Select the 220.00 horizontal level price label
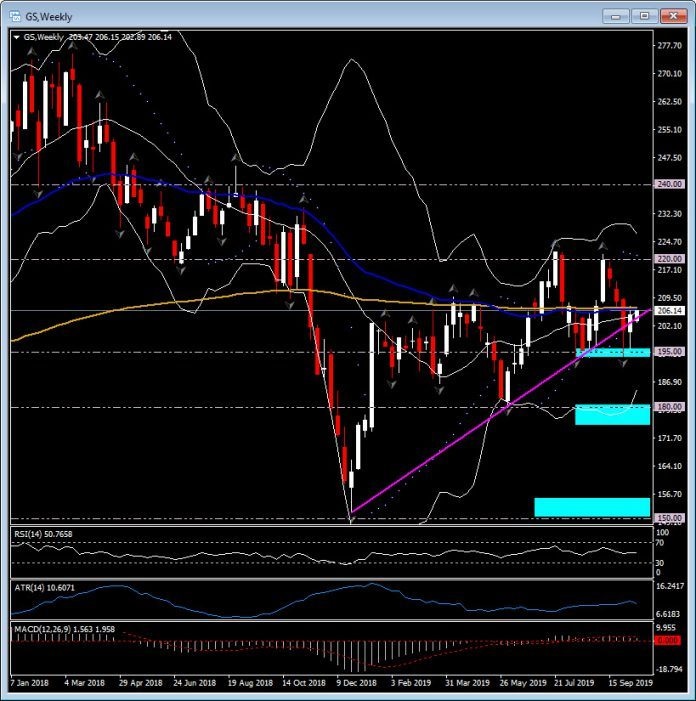696x701 pixels. pyautogui.click(x=669, y=259)
